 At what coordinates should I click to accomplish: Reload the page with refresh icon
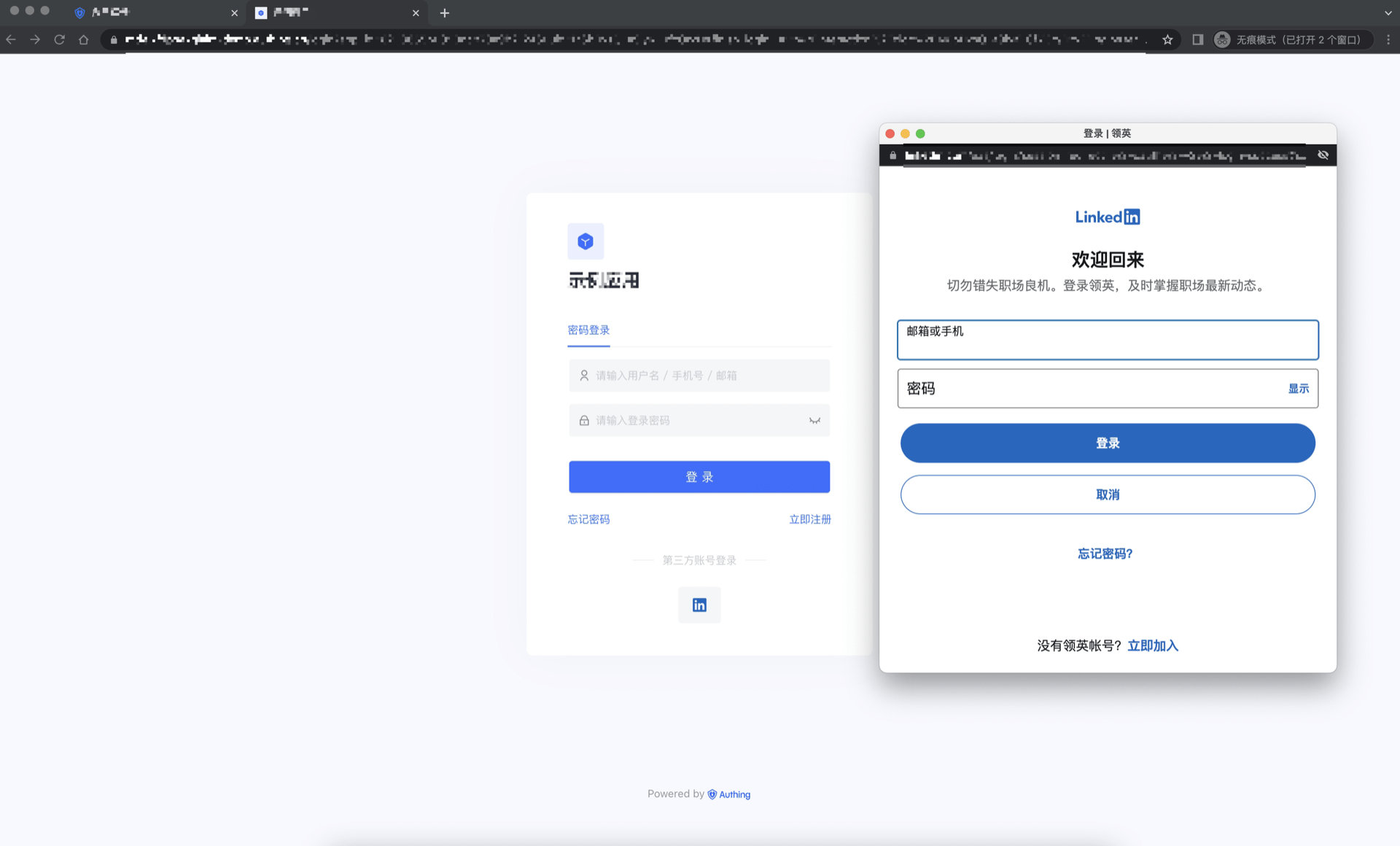click(x=60, y=39)
